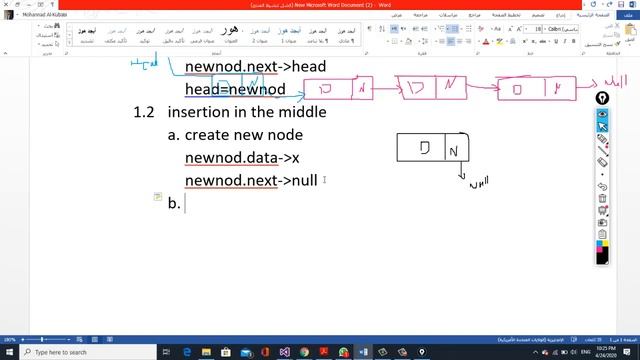Viewport: 640px width, 360px height.
Task: Toggle subscript formatting
Action: (533, 42)
